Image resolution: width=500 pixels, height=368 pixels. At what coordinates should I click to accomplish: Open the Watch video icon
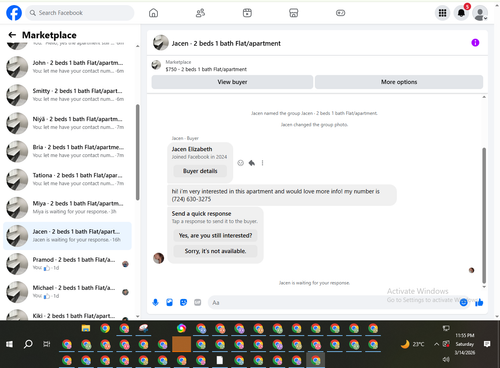point(247,13)
